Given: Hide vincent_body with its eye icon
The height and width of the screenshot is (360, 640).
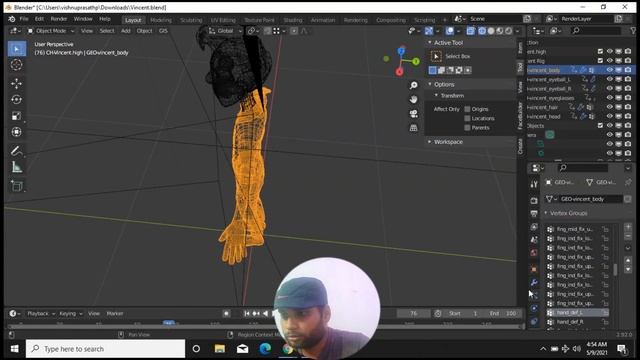Looking at the screenshot, I should 610,70.
